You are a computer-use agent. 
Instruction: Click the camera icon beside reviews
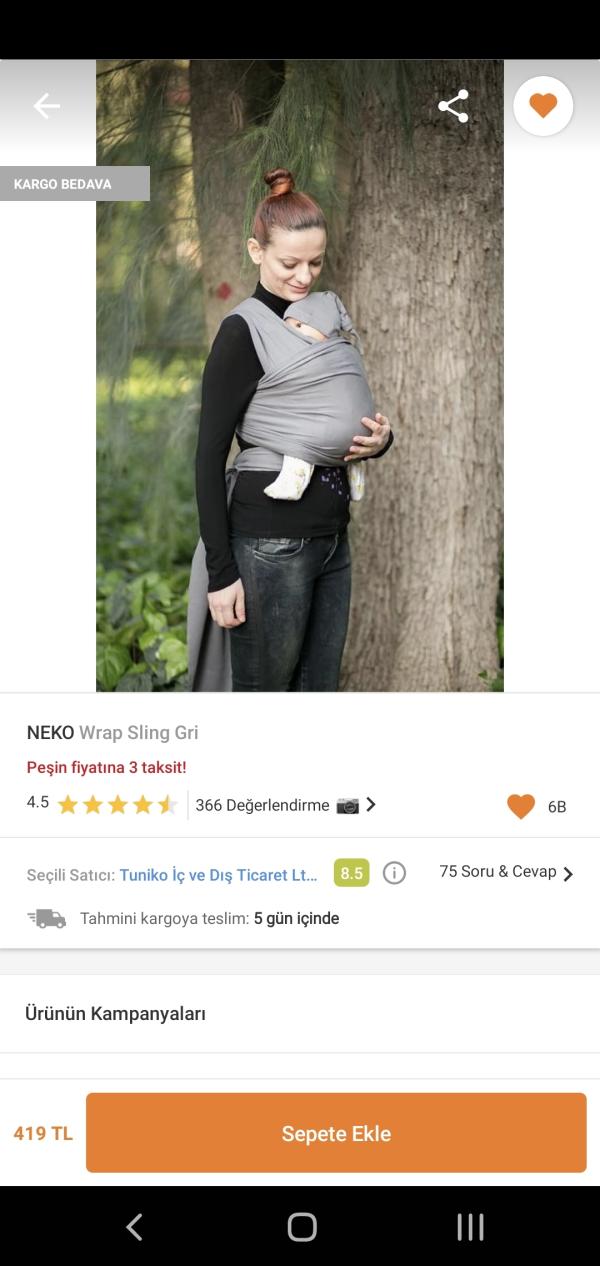pos(347,805)
